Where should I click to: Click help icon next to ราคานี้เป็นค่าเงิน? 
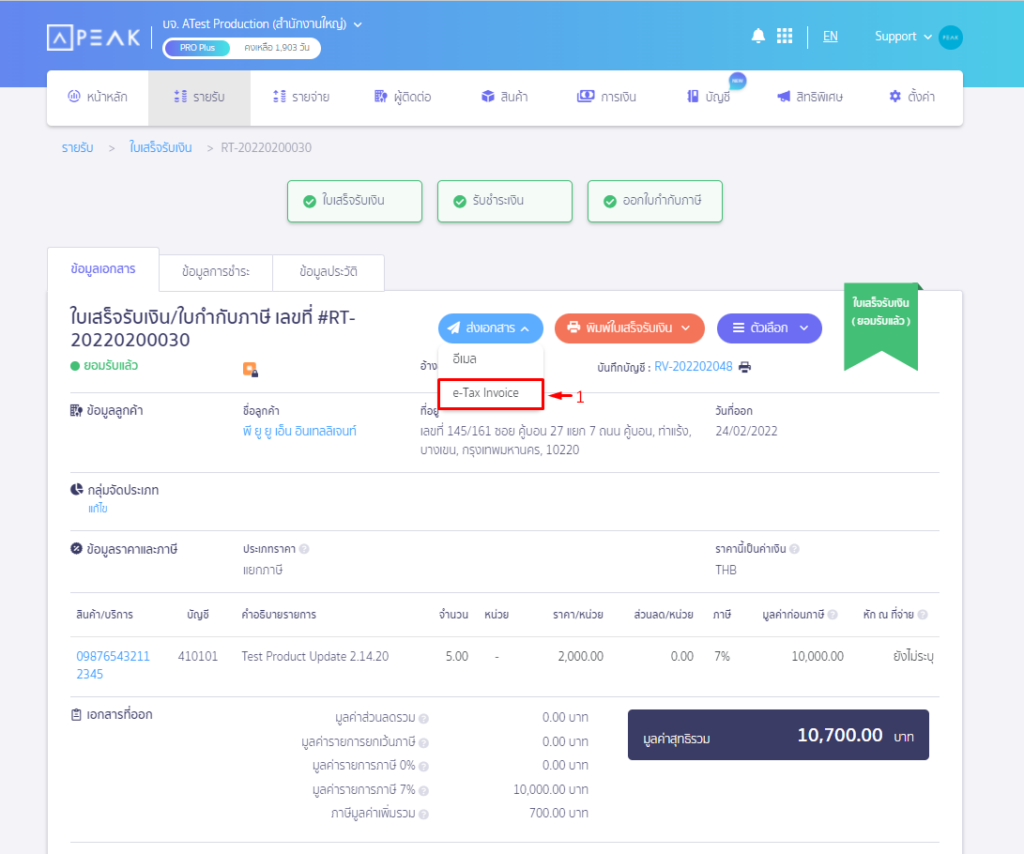tap(794, 550)
